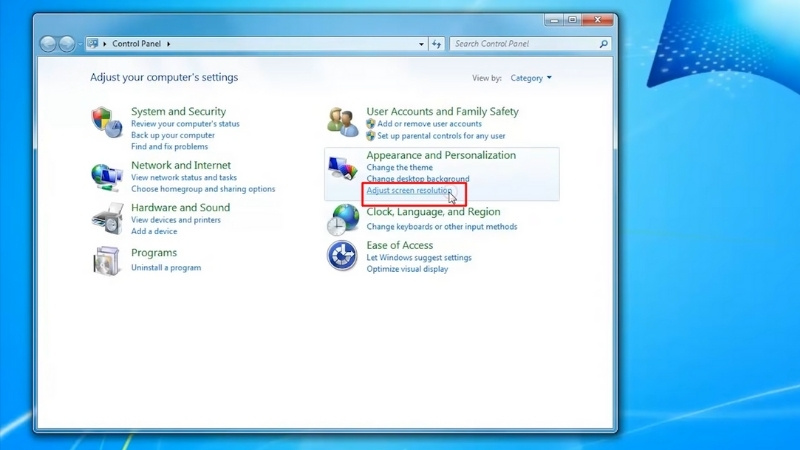This screenshot has height=450, width=800.
Task: Open the System and Security shield icon
Action: coord(107,122)
